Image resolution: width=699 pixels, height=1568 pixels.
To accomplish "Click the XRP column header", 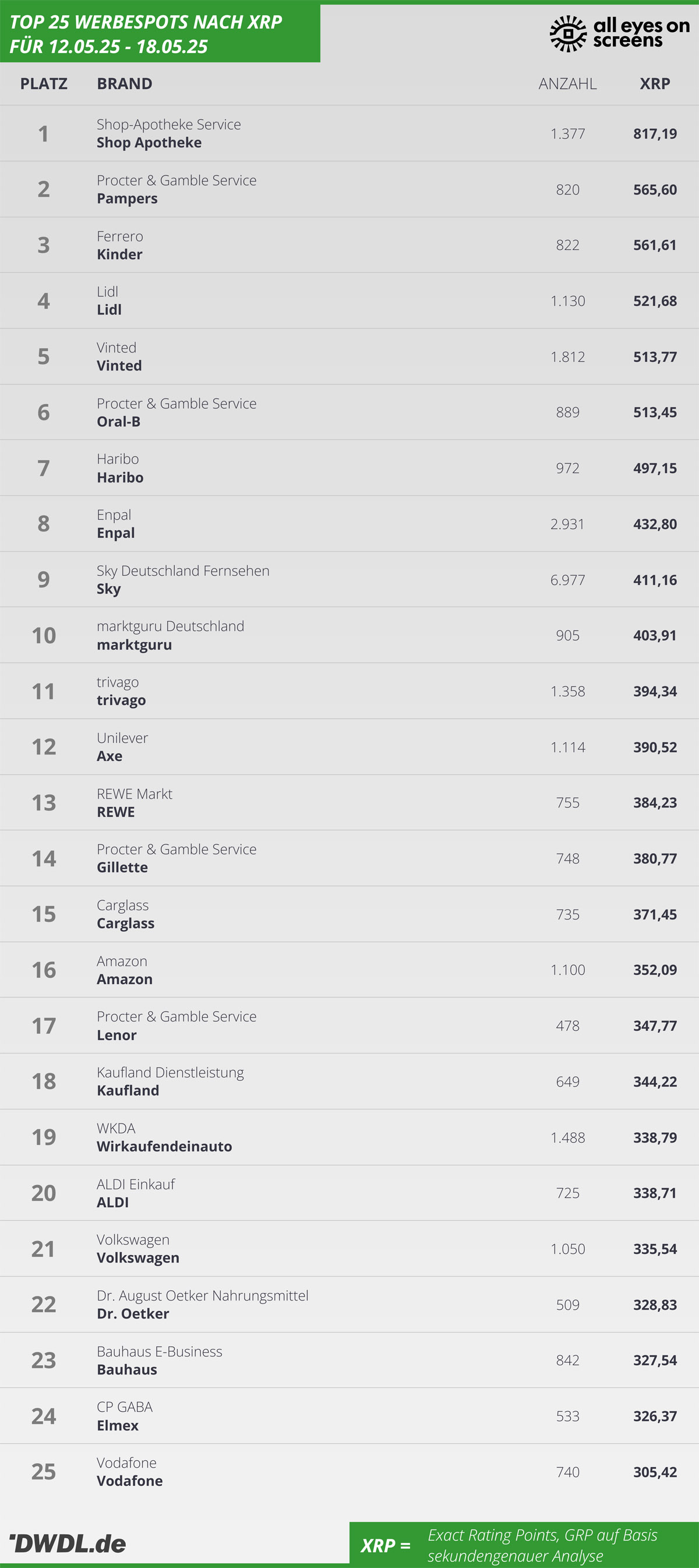I will (655, 83).
